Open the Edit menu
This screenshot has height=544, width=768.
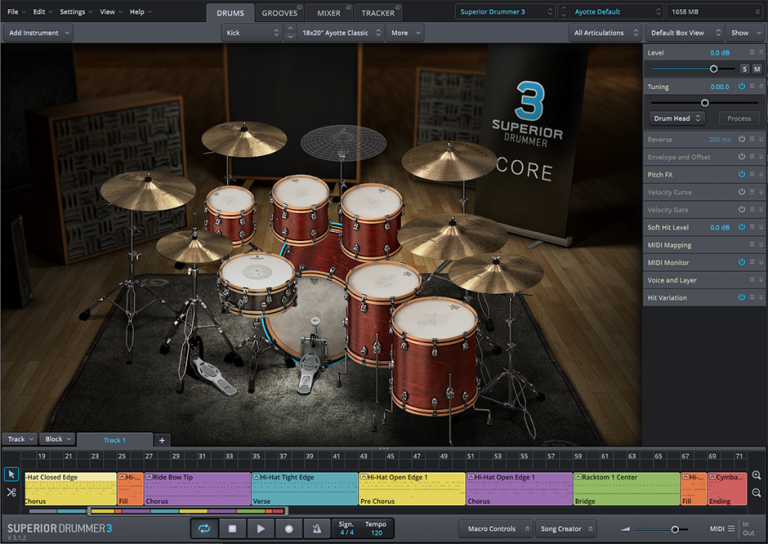click(43, 11)
